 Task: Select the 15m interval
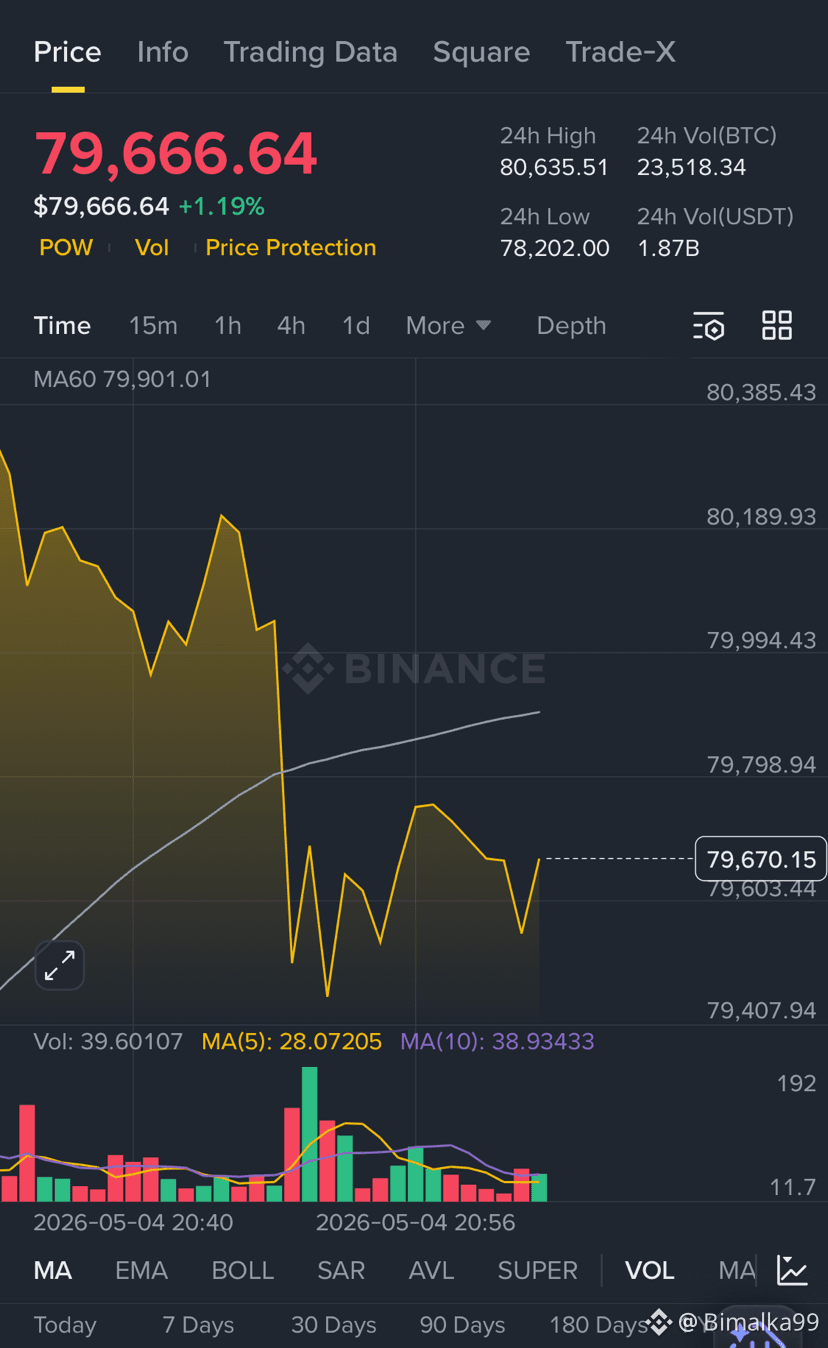click(153, 326)
